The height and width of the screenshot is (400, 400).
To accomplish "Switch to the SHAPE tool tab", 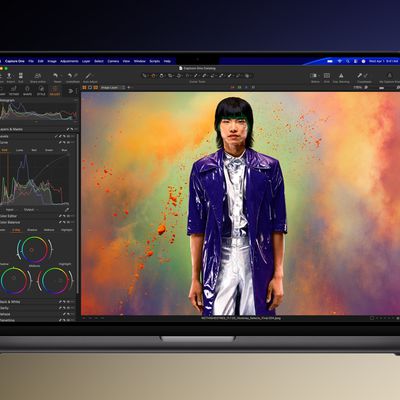I will click(27, 89).
